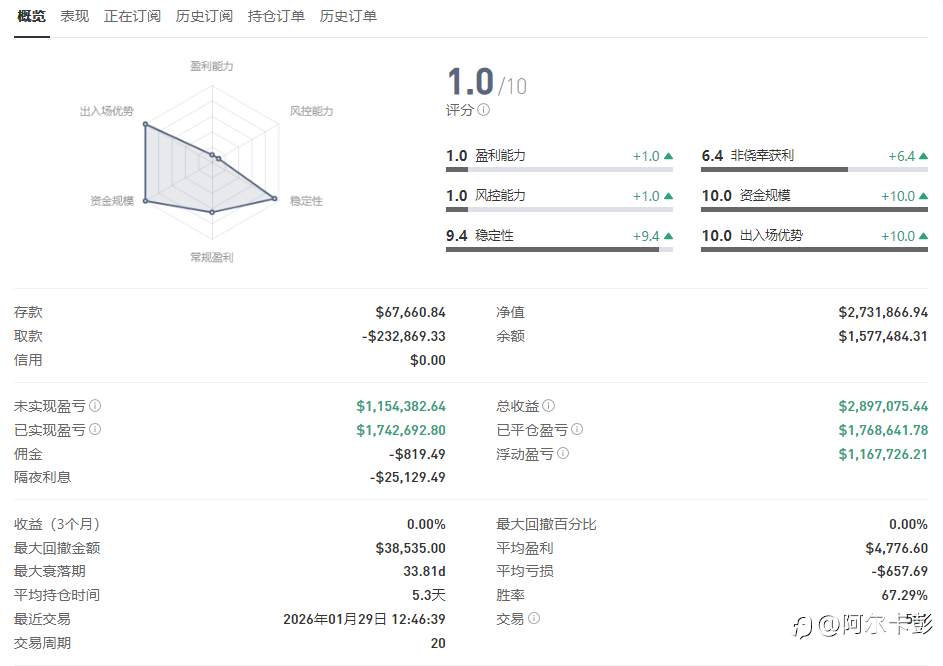Viewport: 943px width, 666px height.
Task: Click green up arrow beside 盈利能力 score
Action: [x=668, y=156]
